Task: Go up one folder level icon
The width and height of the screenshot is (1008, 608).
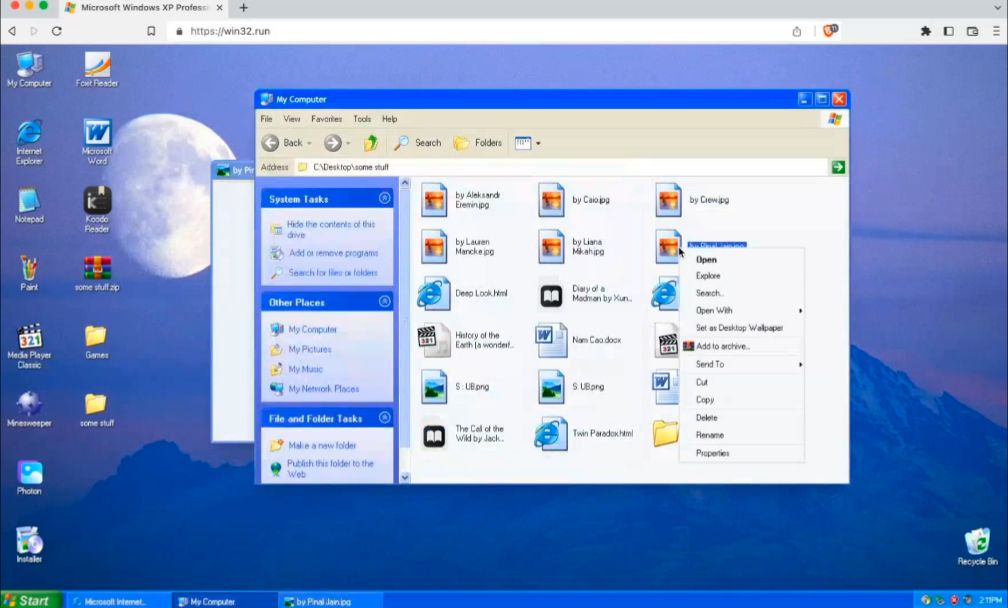Action: [371, 143]
